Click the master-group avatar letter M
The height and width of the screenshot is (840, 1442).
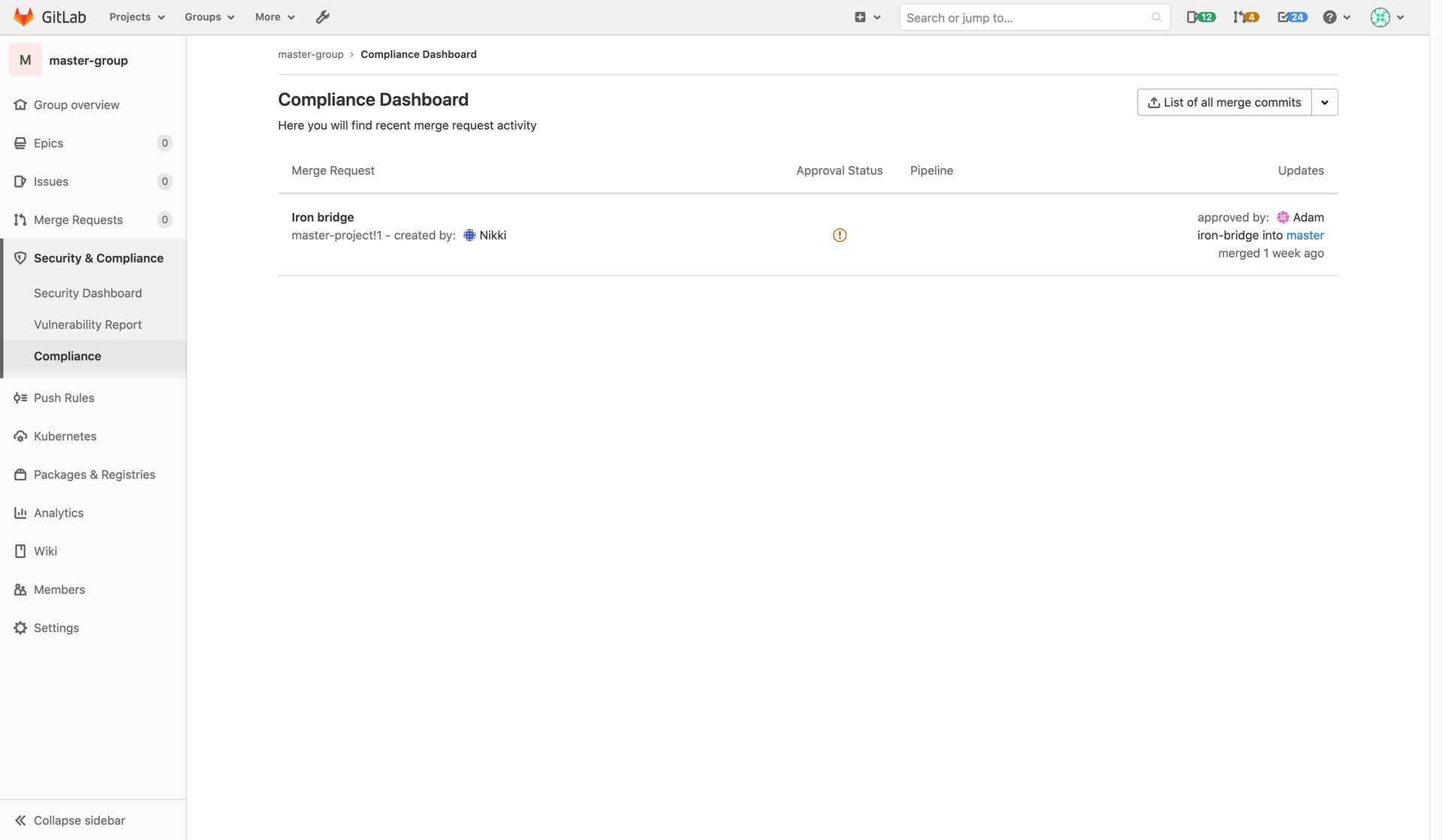click(26, 60)
